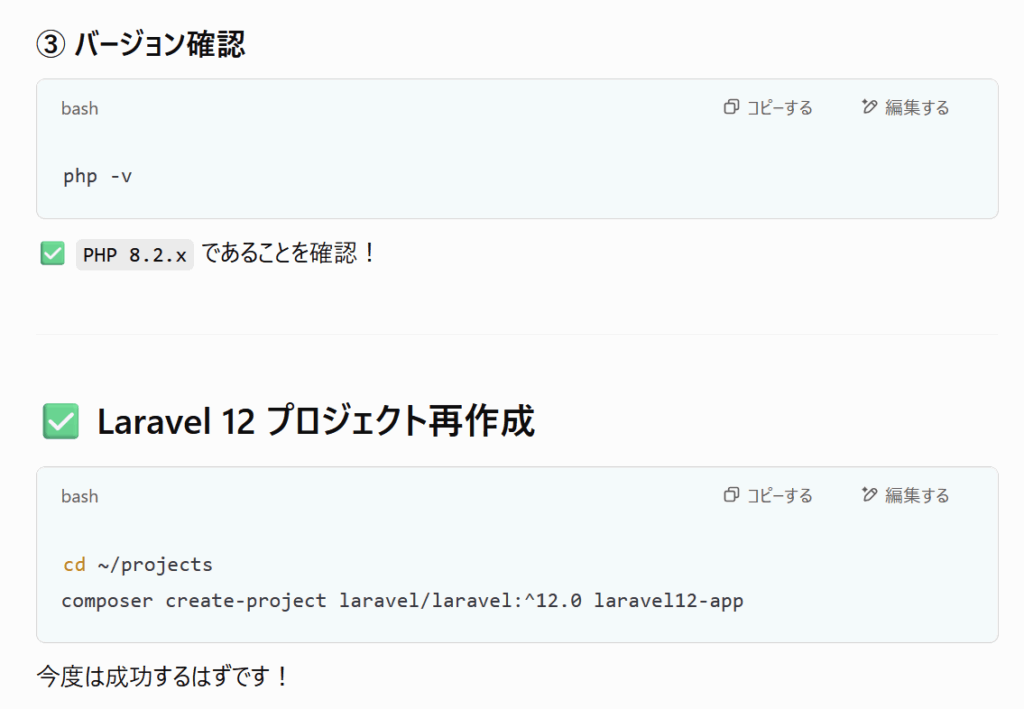Click the cd ~/projects command line
Viewport: 1024px width, 709px height.
tap(138, 565)
